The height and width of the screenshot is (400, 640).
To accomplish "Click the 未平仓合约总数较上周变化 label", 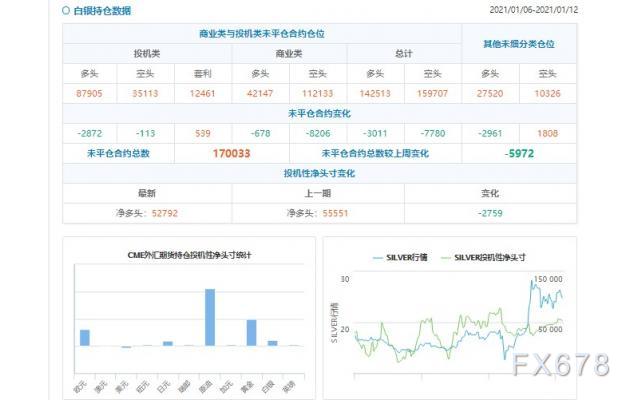I will click(375, 153).
